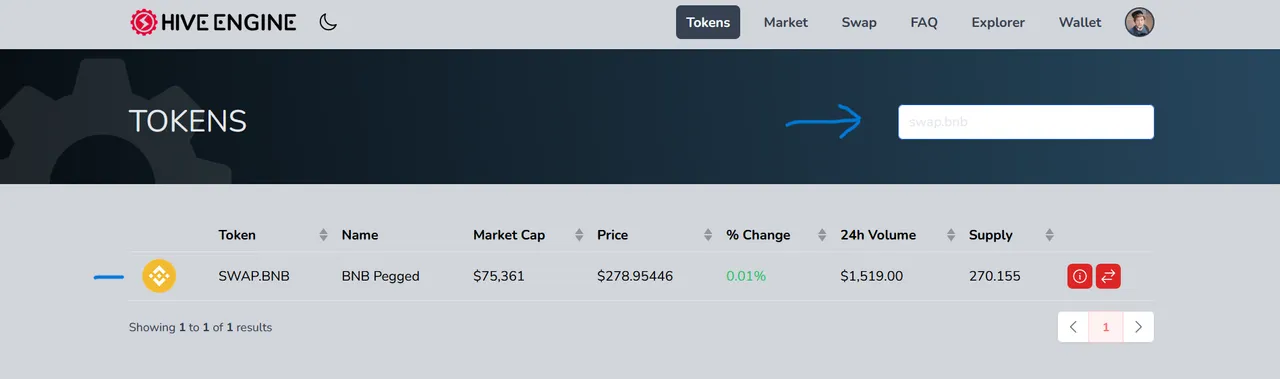This screenshot has height=379, width=1280.
Task: Go to previous page chevron
Action: pos(1073,327)
